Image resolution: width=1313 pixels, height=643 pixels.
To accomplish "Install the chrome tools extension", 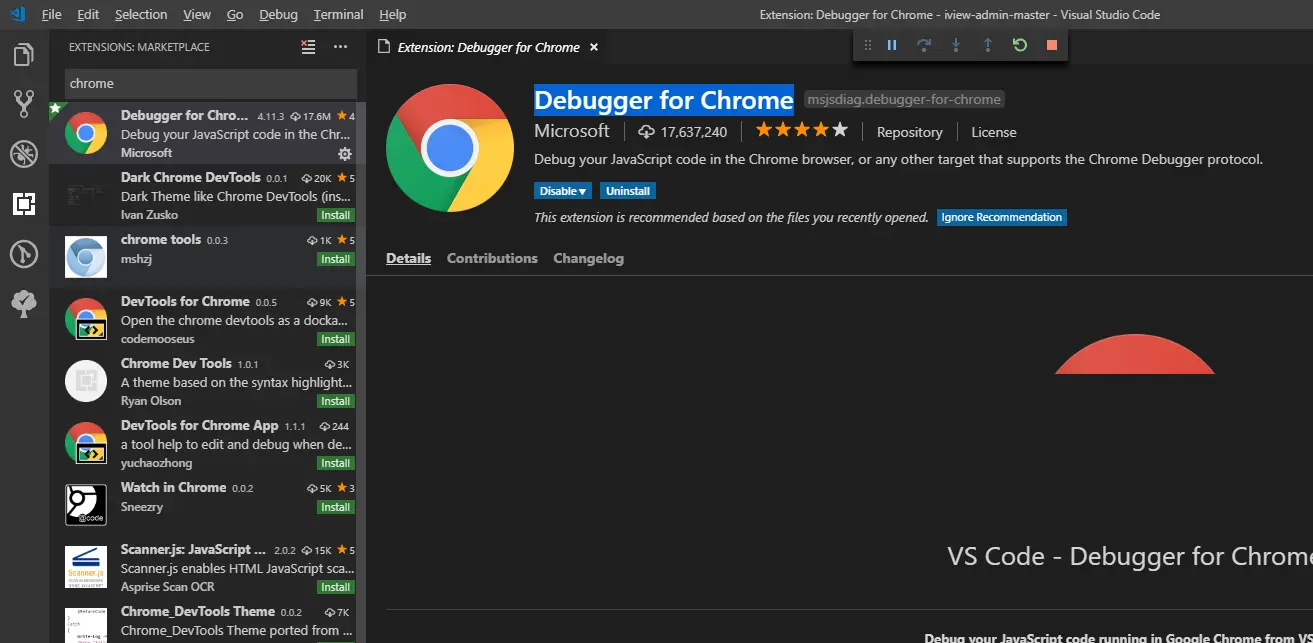I will (x=336, y=259).
